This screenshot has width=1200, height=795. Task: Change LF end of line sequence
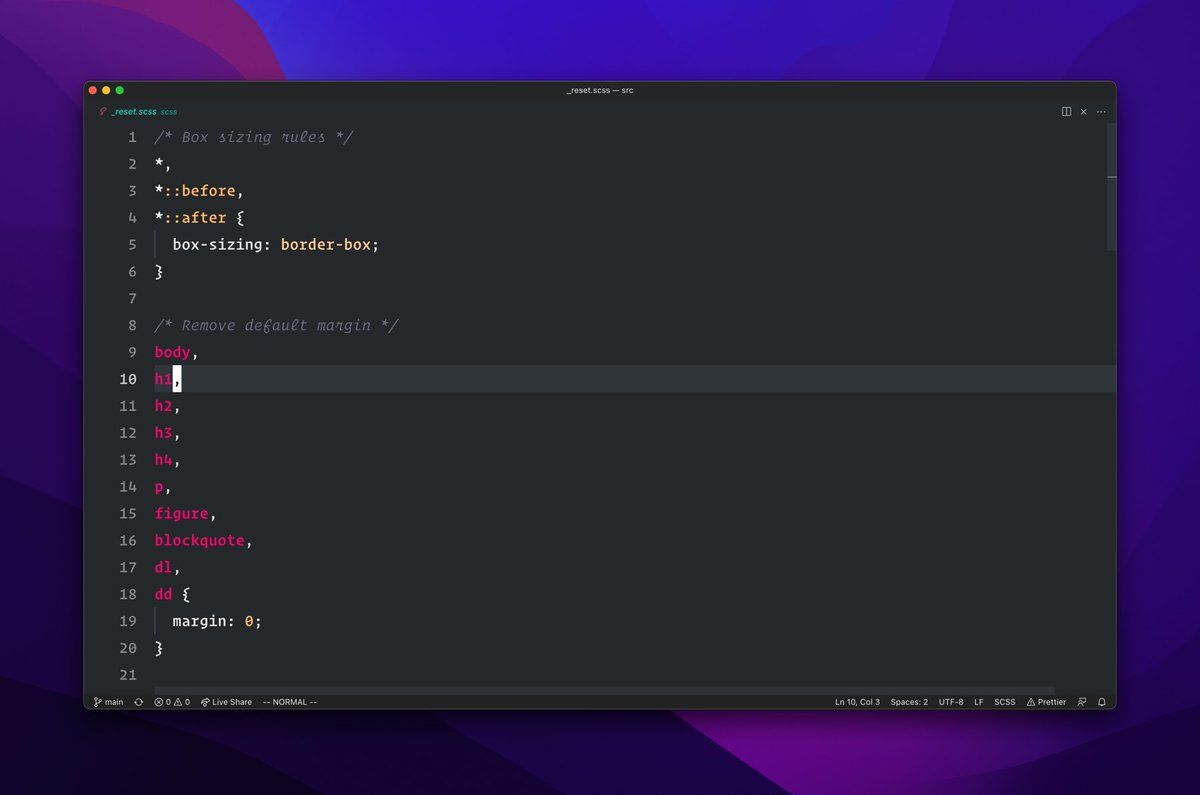point(979,702)
